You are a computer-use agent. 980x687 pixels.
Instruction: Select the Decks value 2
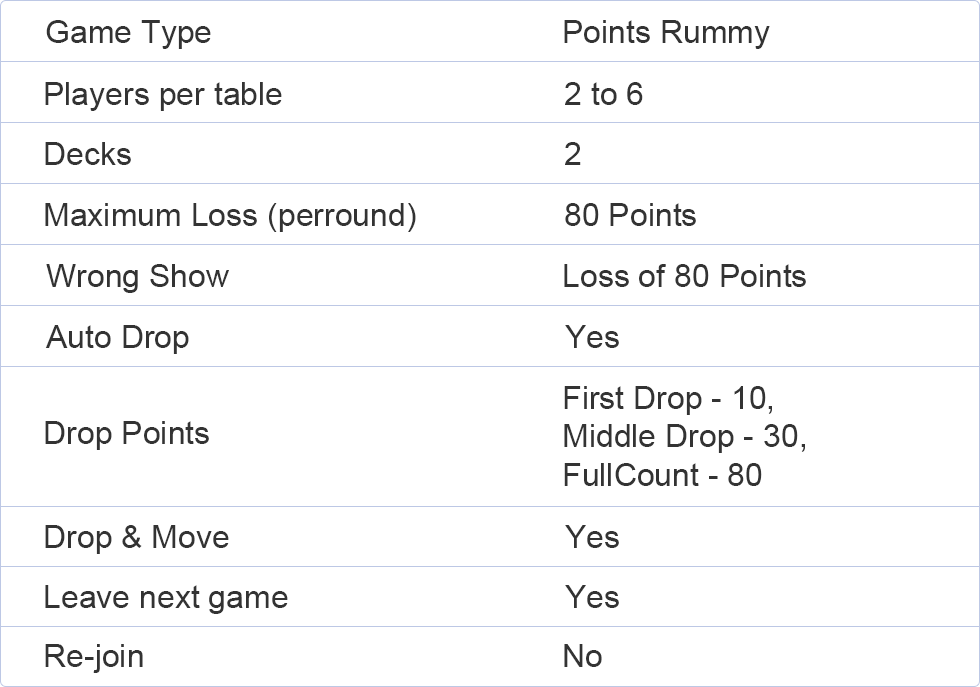pyautogui.click(x=572, y=154)
